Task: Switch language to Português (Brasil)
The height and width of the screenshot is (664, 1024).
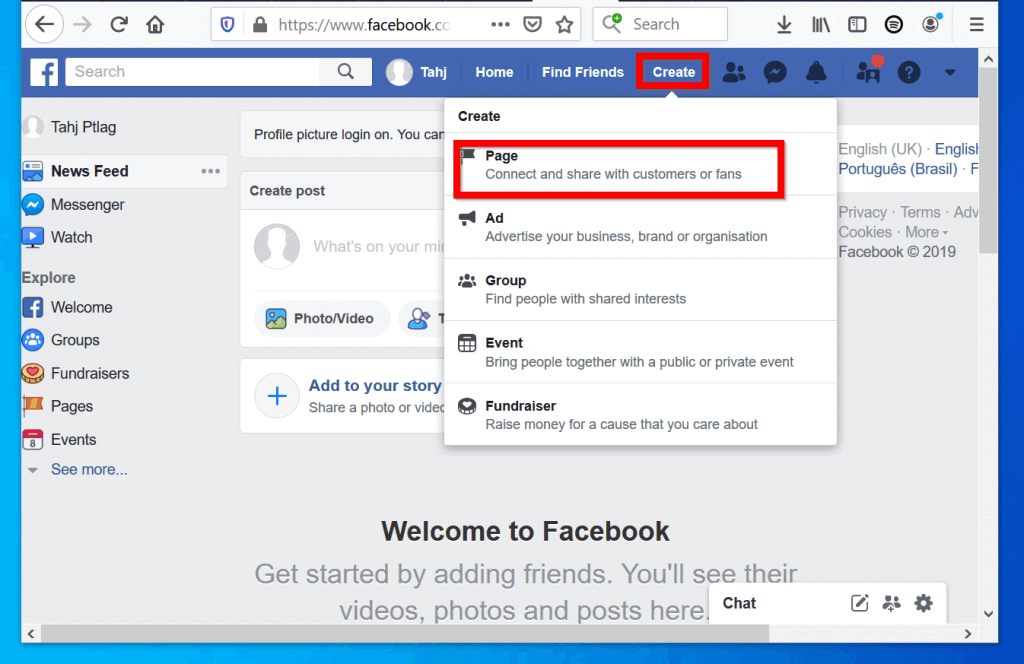Action: click(x=897, y=169)
